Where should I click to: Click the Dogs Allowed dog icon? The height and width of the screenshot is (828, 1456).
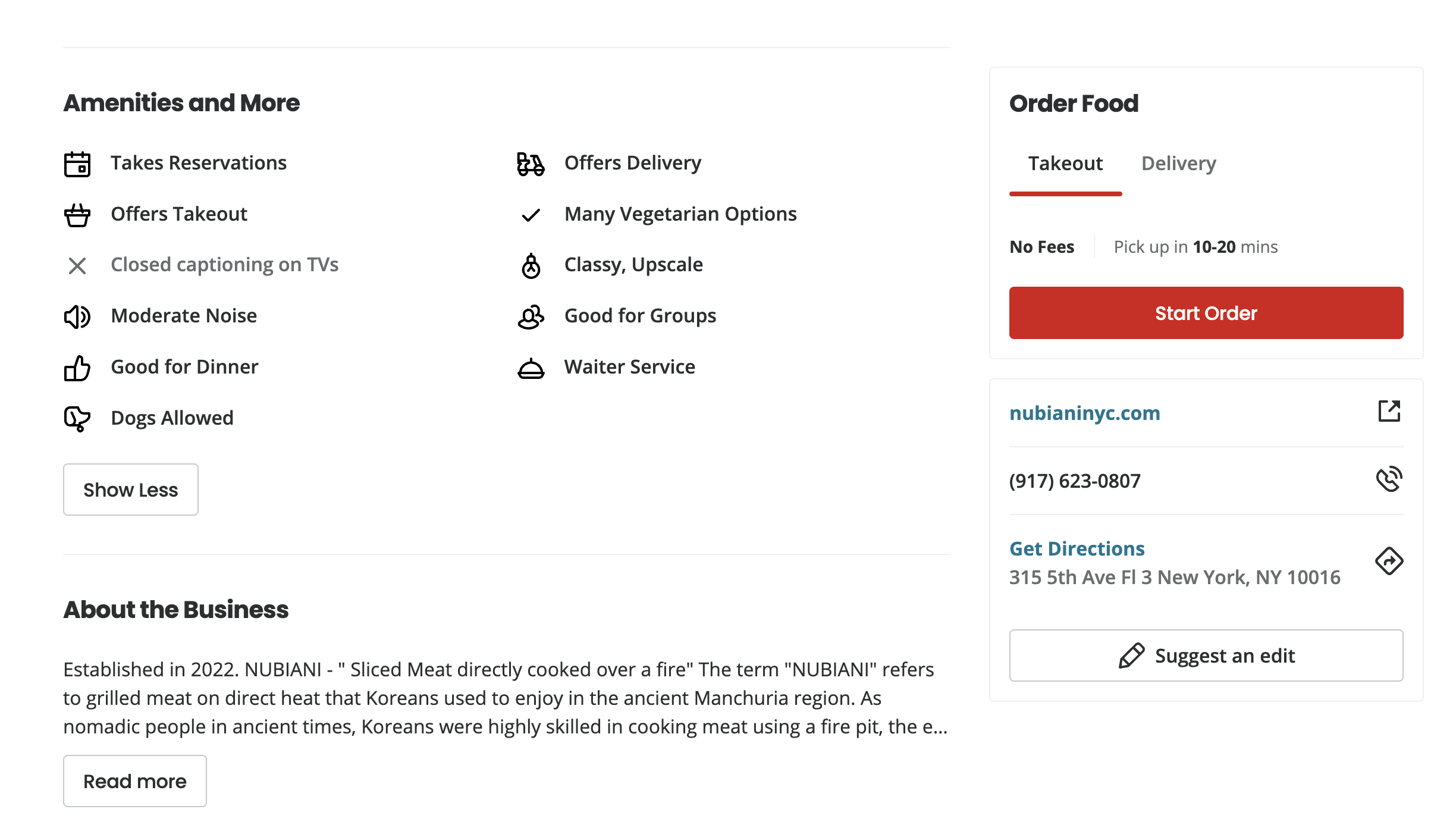77,419
